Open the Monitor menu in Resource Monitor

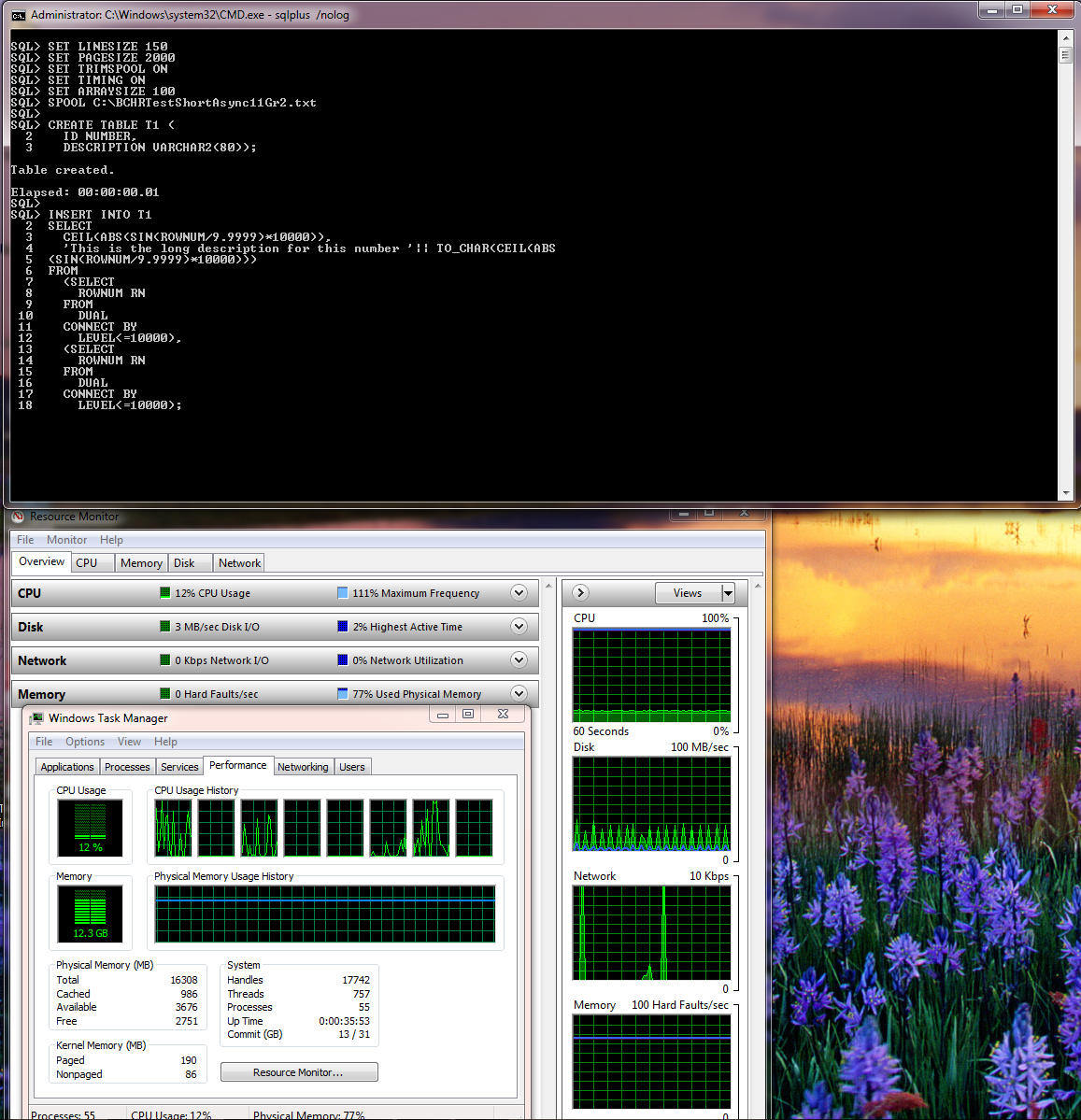66,539
